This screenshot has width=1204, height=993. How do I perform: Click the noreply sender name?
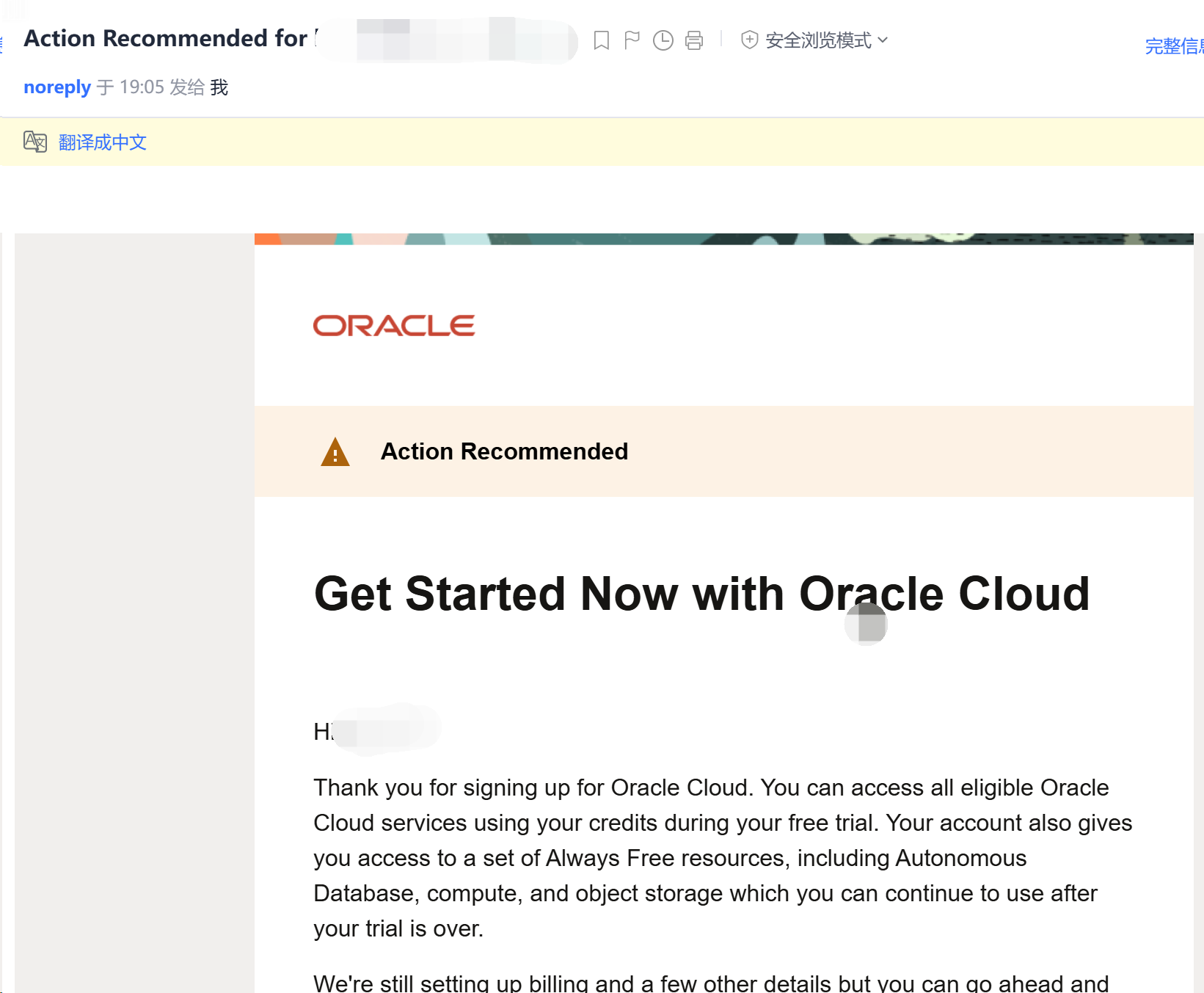(x=57, y=87)
